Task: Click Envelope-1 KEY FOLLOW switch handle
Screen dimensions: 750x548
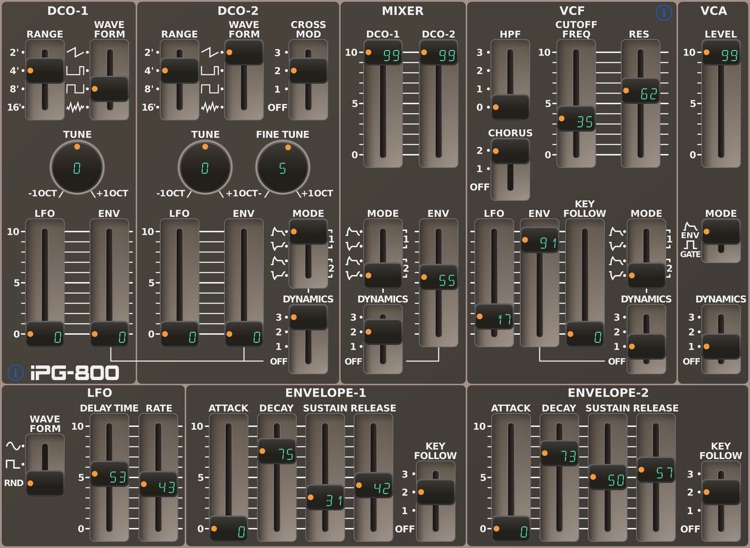Action: tap(436, 492)
